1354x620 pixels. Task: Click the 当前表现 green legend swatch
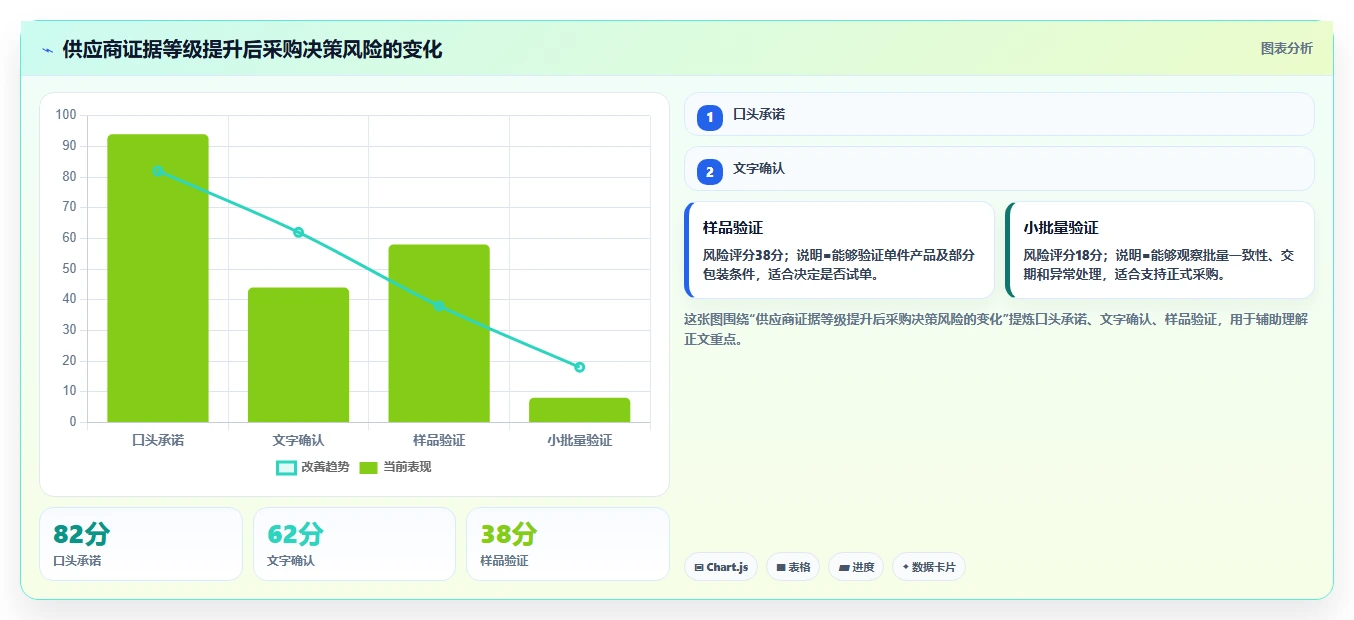coord(368,467)
